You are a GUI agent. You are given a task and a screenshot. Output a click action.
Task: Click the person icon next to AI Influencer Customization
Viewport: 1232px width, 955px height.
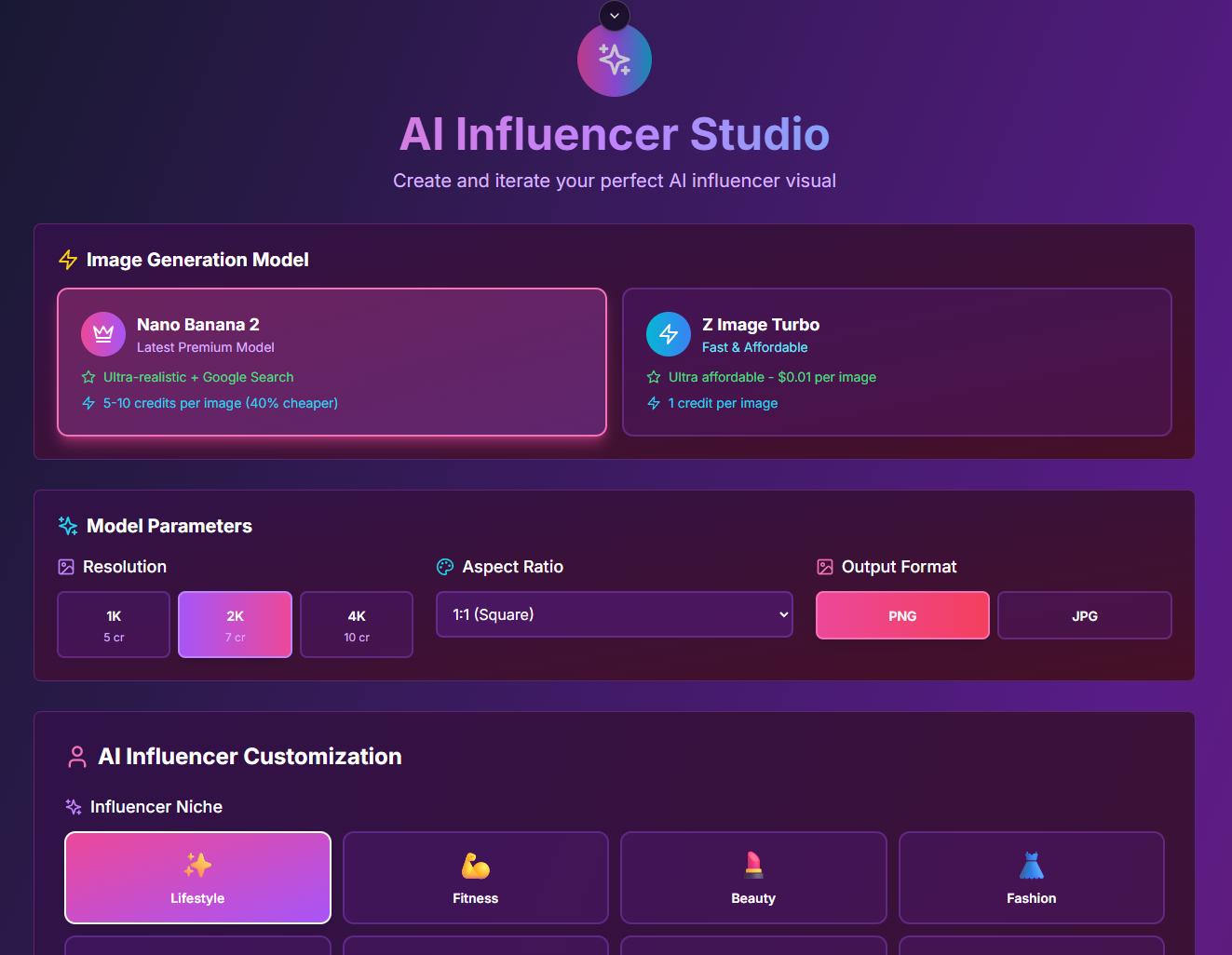point(76,757)
